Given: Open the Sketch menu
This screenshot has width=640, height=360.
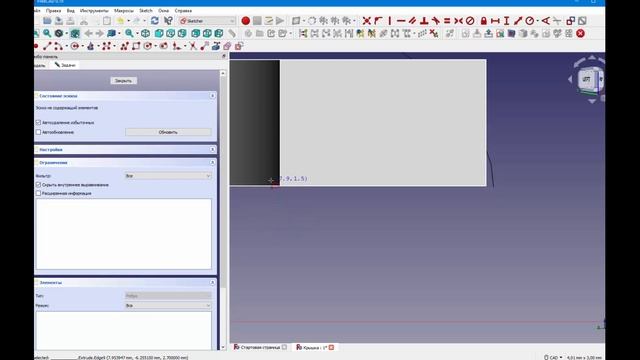Looking at the screenshot, I should [146, 11].
